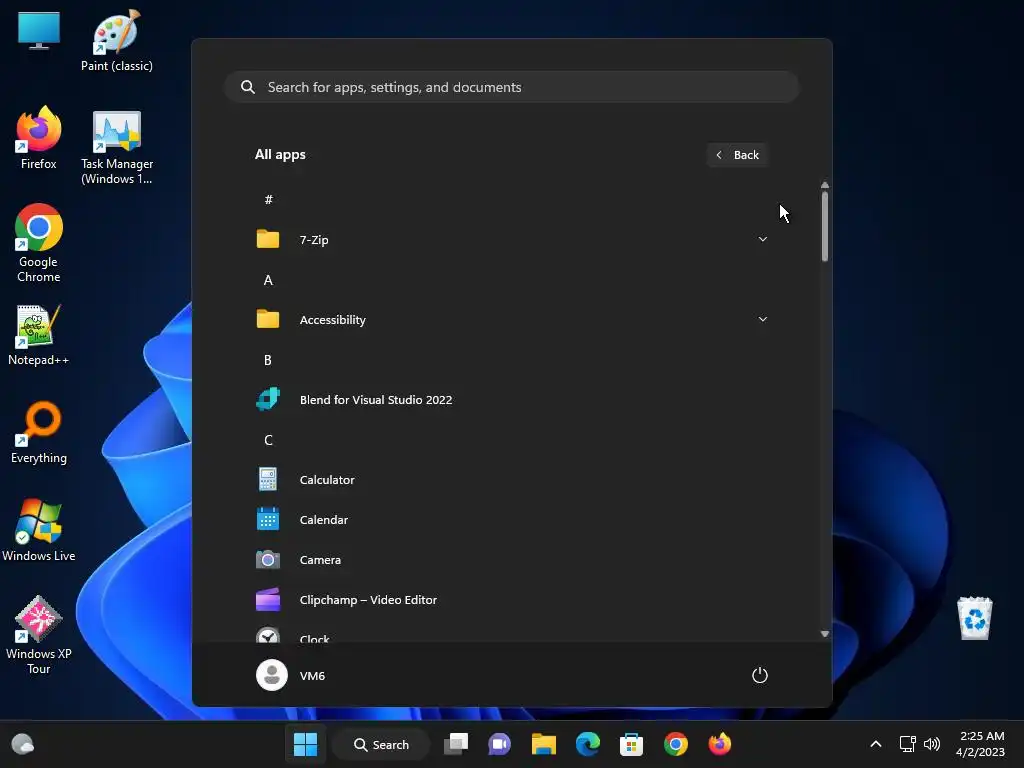Open Clipchamp – Video Editor icon
Image resolution: width=1024 pixels, height=768 pixels.
tap(268, 600)
